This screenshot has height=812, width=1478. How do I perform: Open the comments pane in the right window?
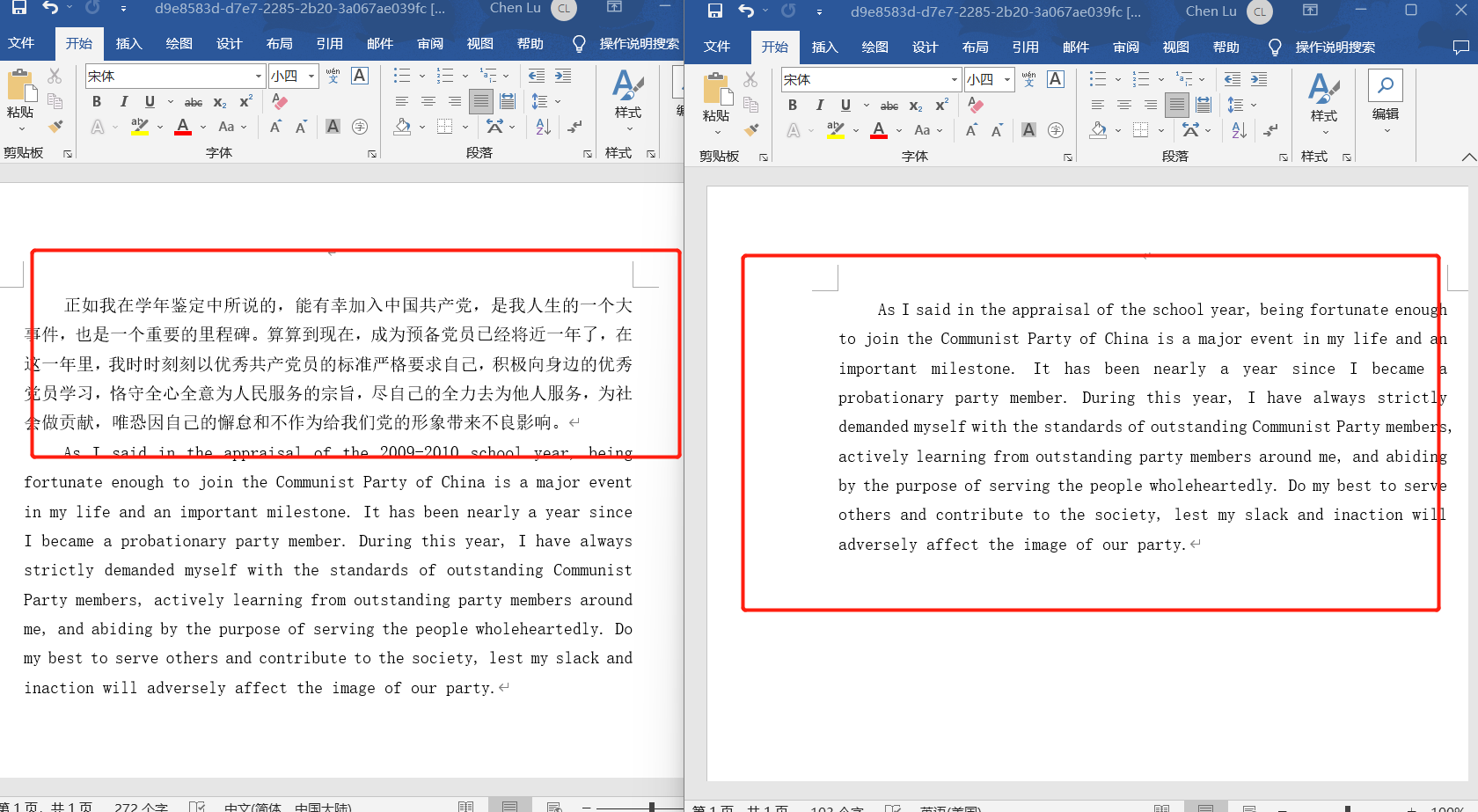tap(1461, 48)
